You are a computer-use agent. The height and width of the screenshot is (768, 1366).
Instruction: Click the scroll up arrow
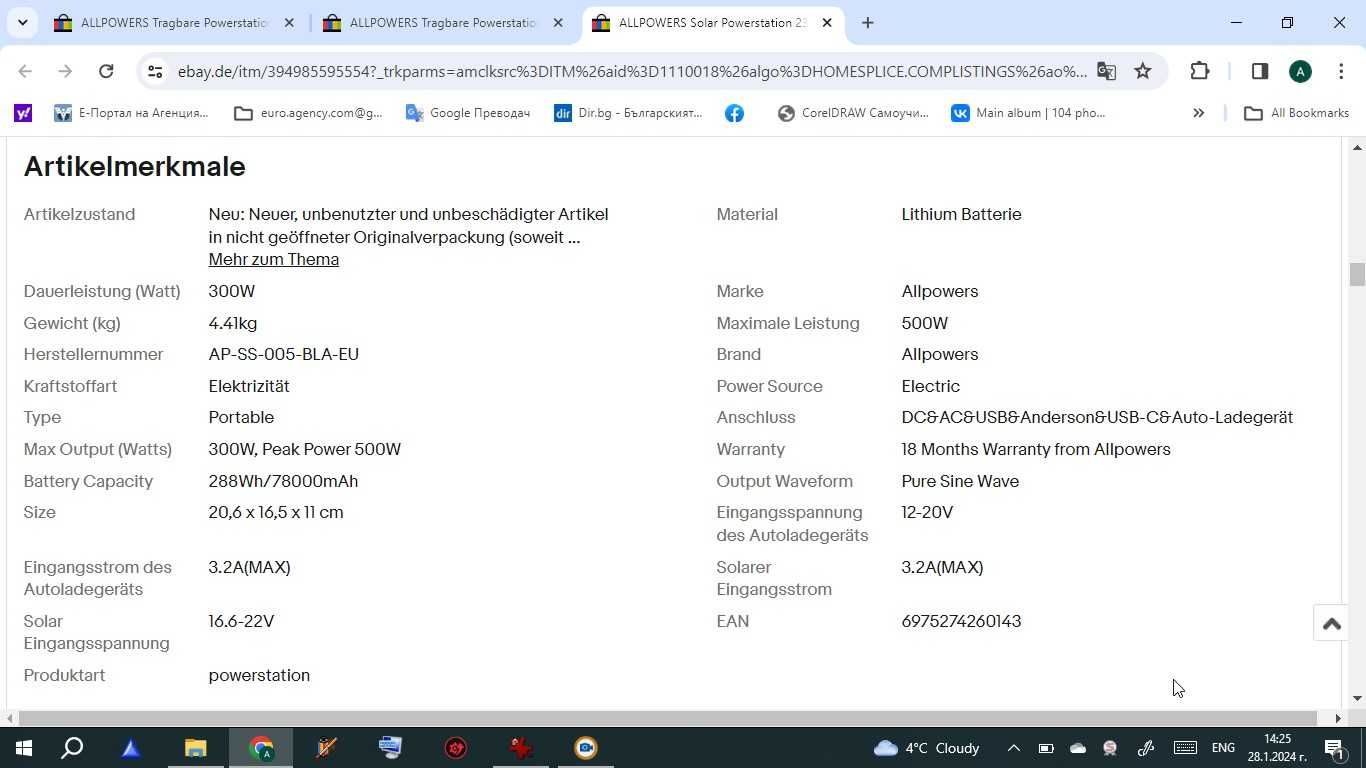coord(1357,148)
